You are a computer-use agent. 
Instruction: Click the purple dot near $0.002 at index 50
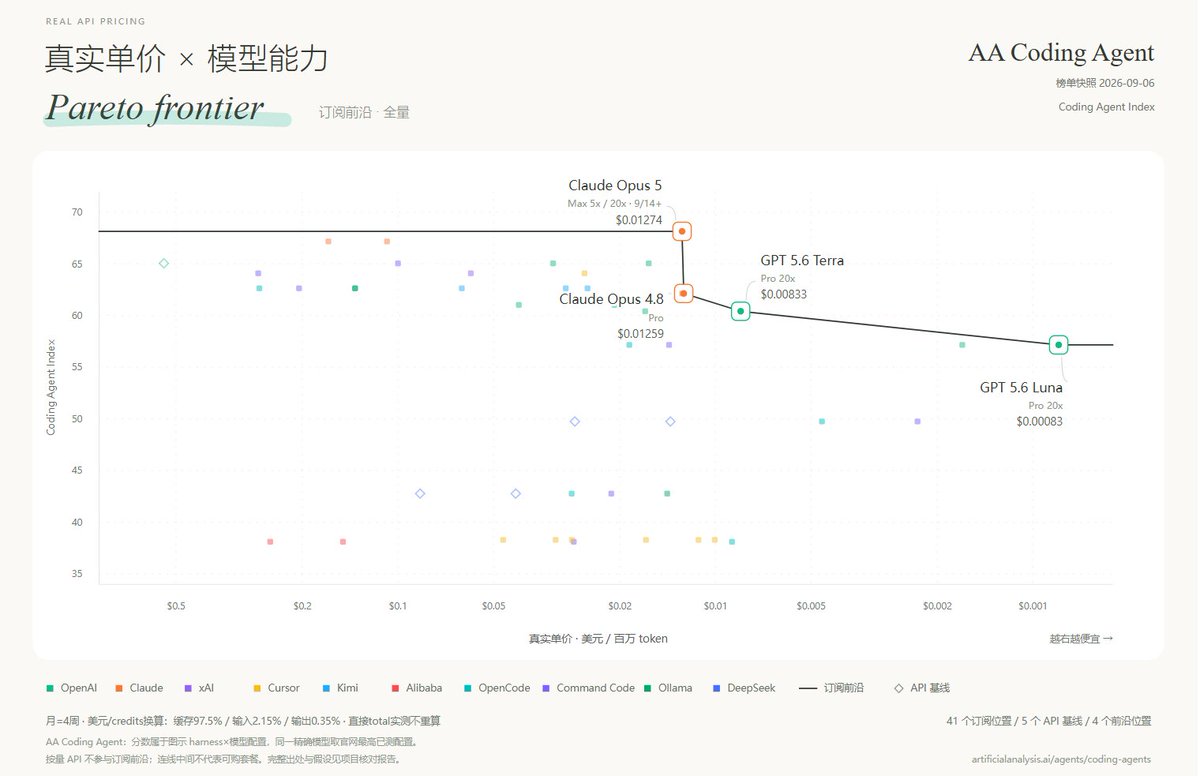[x=917, y=421]
